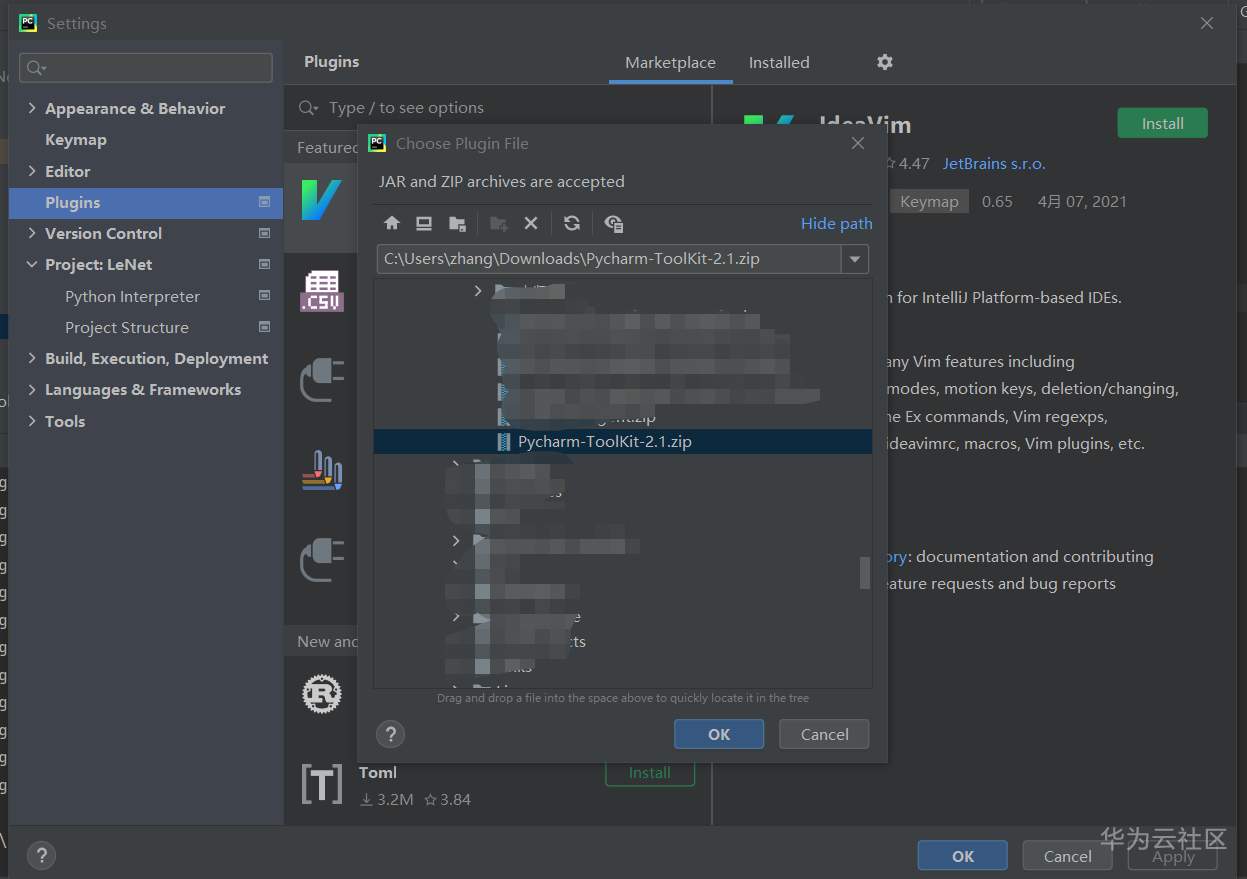Click the Keymap tag on IdeaVim
Viewport: 1247px width, 879px height.
929,201
